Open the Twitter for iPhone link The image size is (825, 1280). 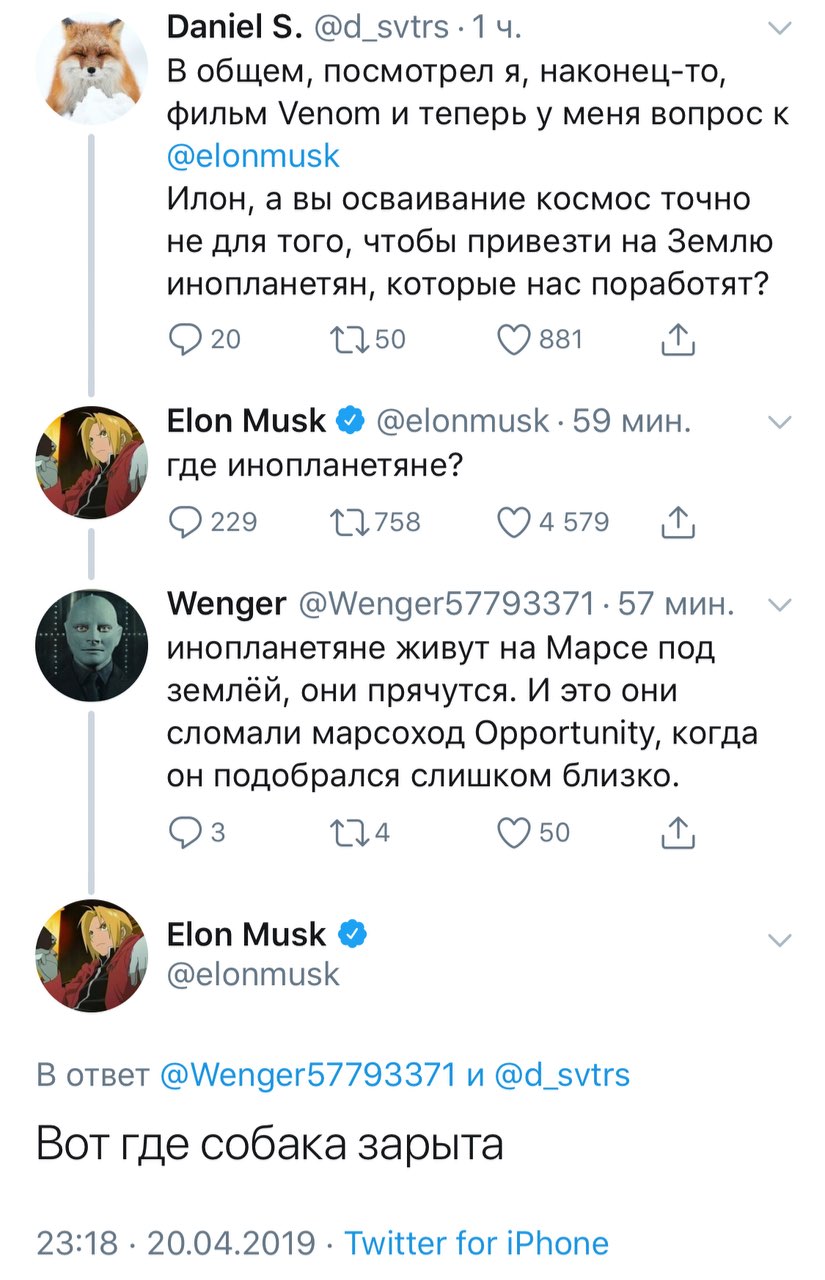click(476, 1243)
